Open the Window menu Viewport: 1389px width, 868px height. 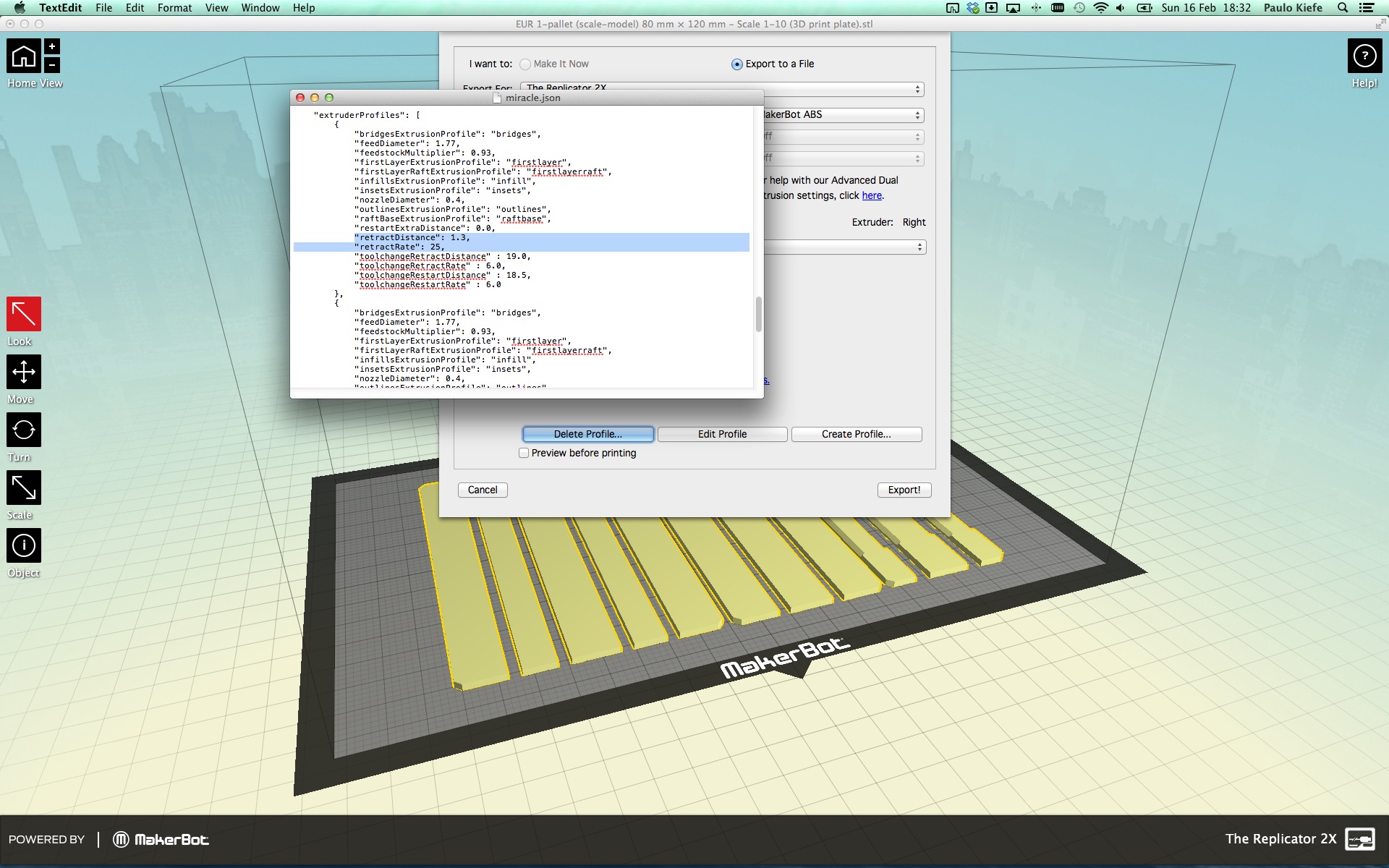click(x=260, y=8)
